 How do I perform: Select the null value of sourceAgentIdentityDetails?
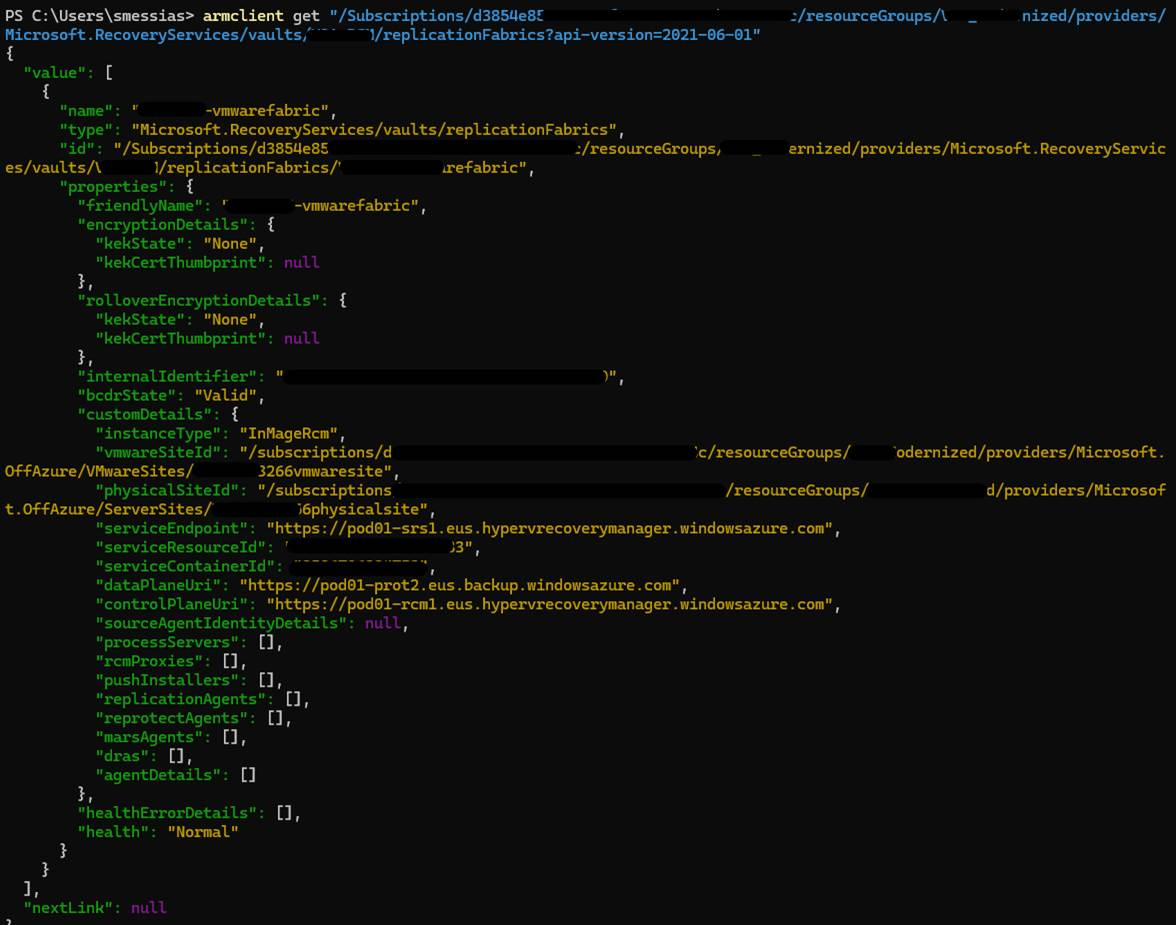(382, 623)
